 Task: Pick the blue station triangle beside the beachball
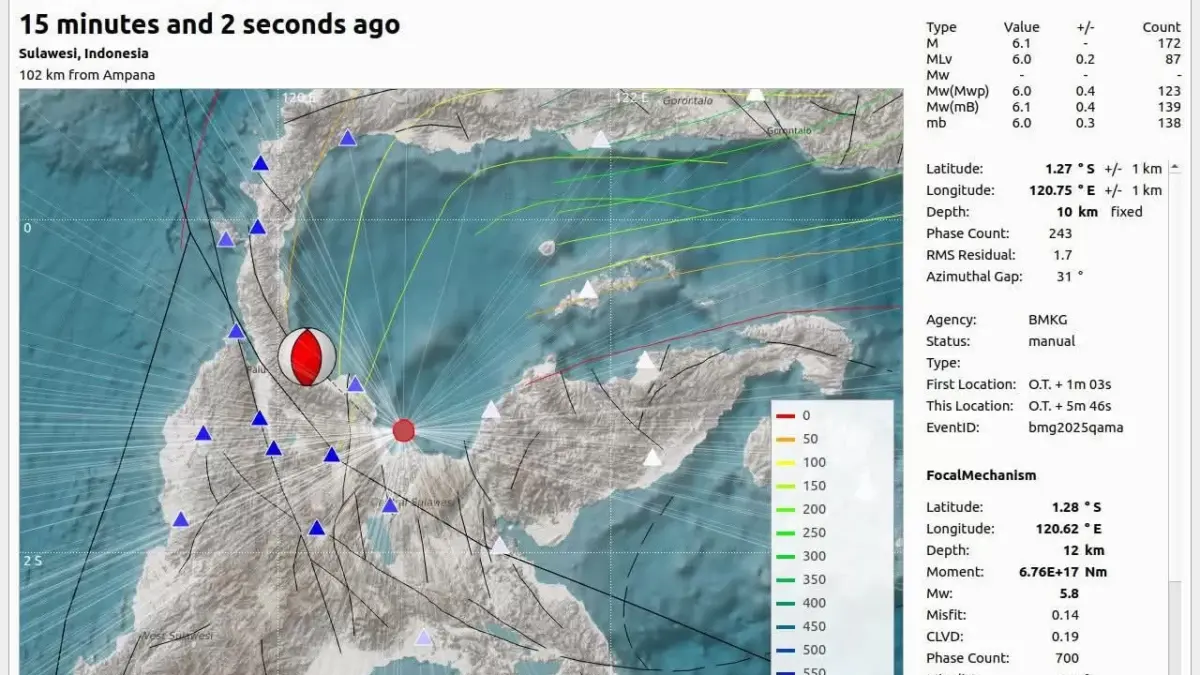355,383
